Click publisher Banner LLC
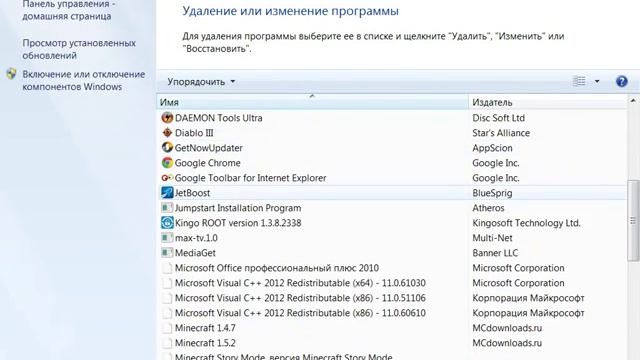This screenshot has width=640, height=360. [x=495, y=253]
